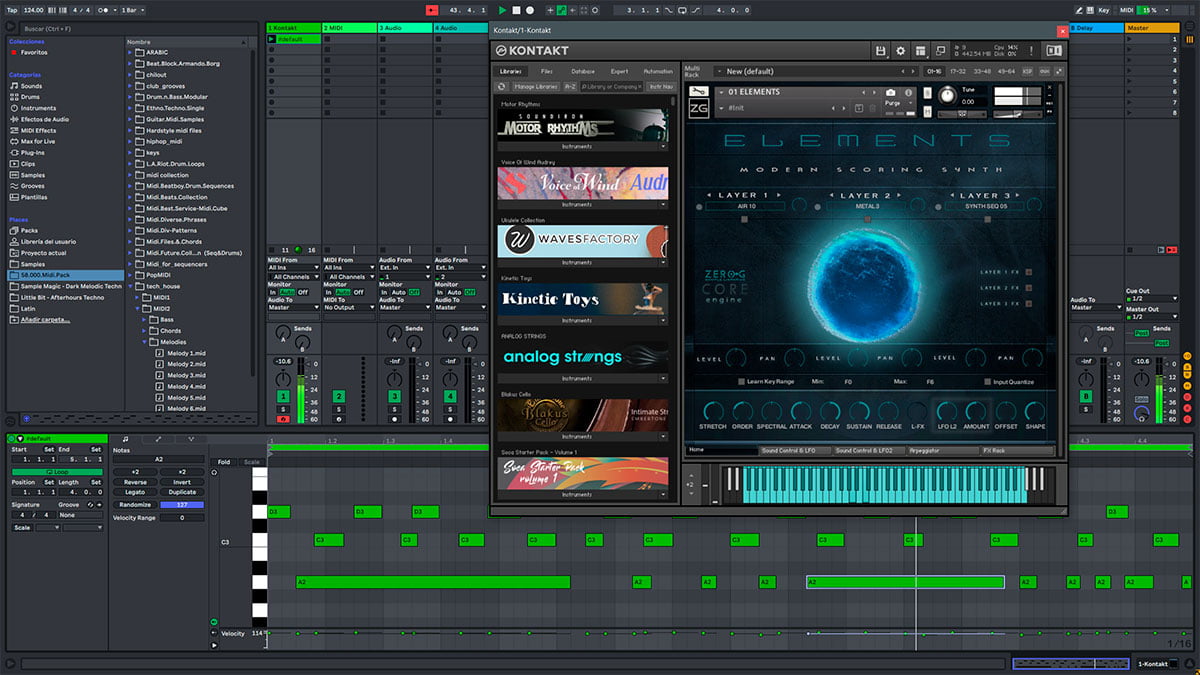Switch to the Expert tab in Kontakt
Viewport: 1200px width, 675px height.
[x=620, y=71]
